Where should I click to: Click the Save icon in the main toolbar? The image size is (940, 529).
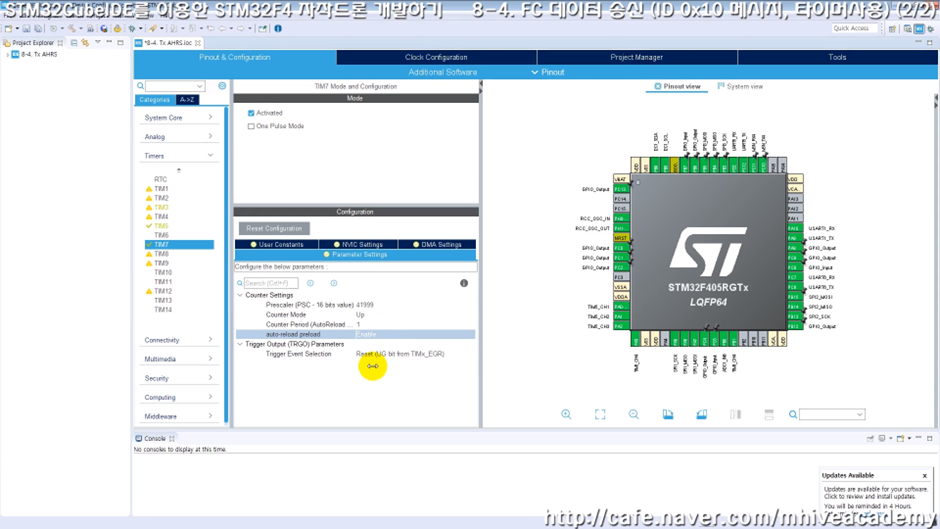coord(26,28)
